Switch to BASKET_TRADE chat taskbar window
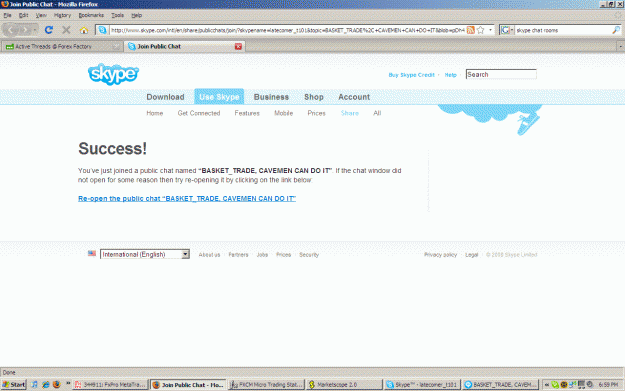Viewport: 625px width, 391px height. (500, 385)
